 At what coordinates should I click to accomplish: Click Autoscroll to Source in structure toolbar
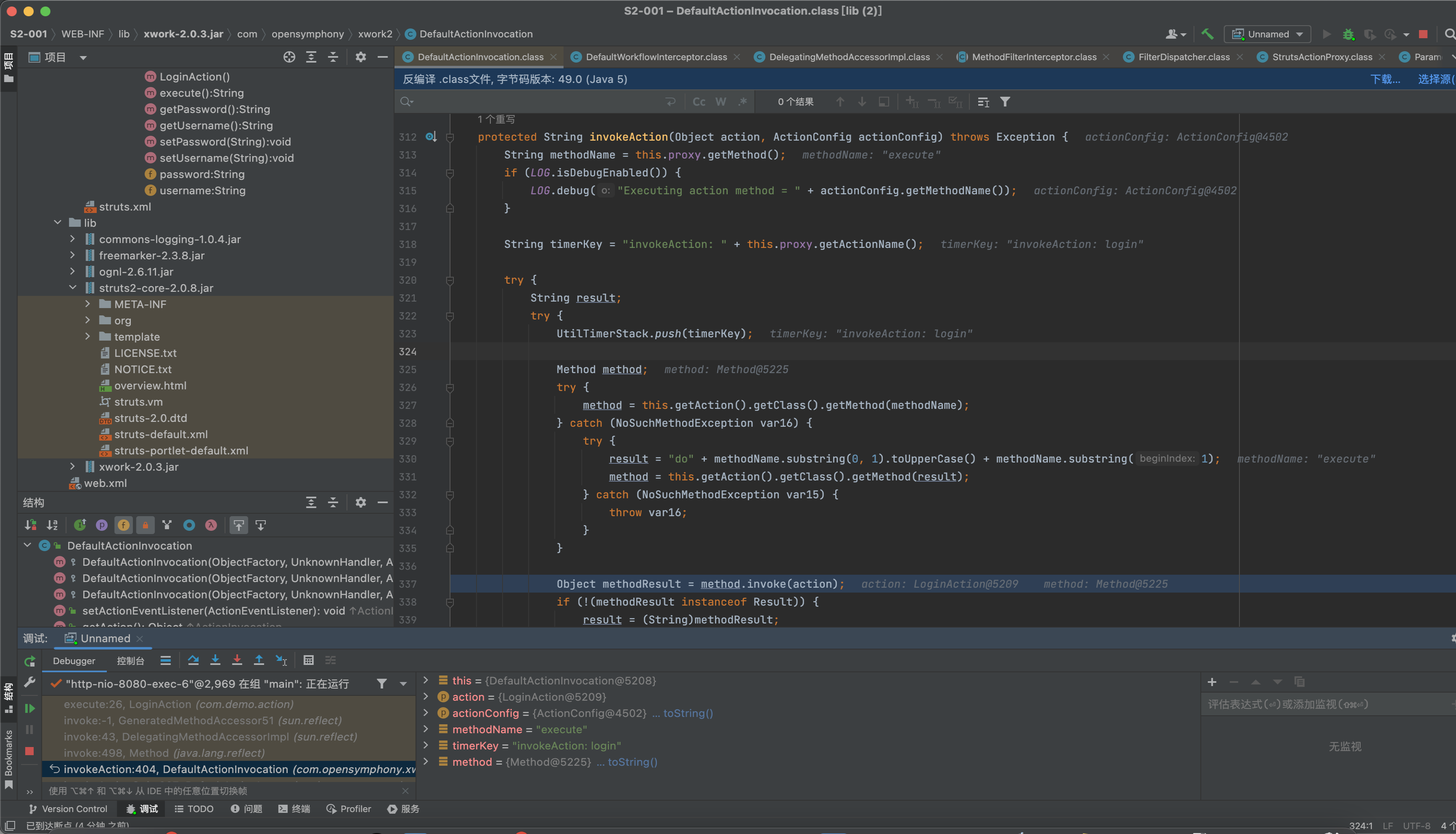(x=239, y=525)
